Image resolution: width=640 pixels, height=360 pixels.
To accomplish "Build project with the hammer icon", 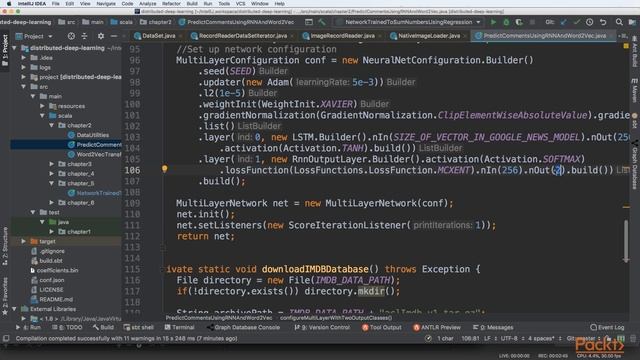I will 322,22.
